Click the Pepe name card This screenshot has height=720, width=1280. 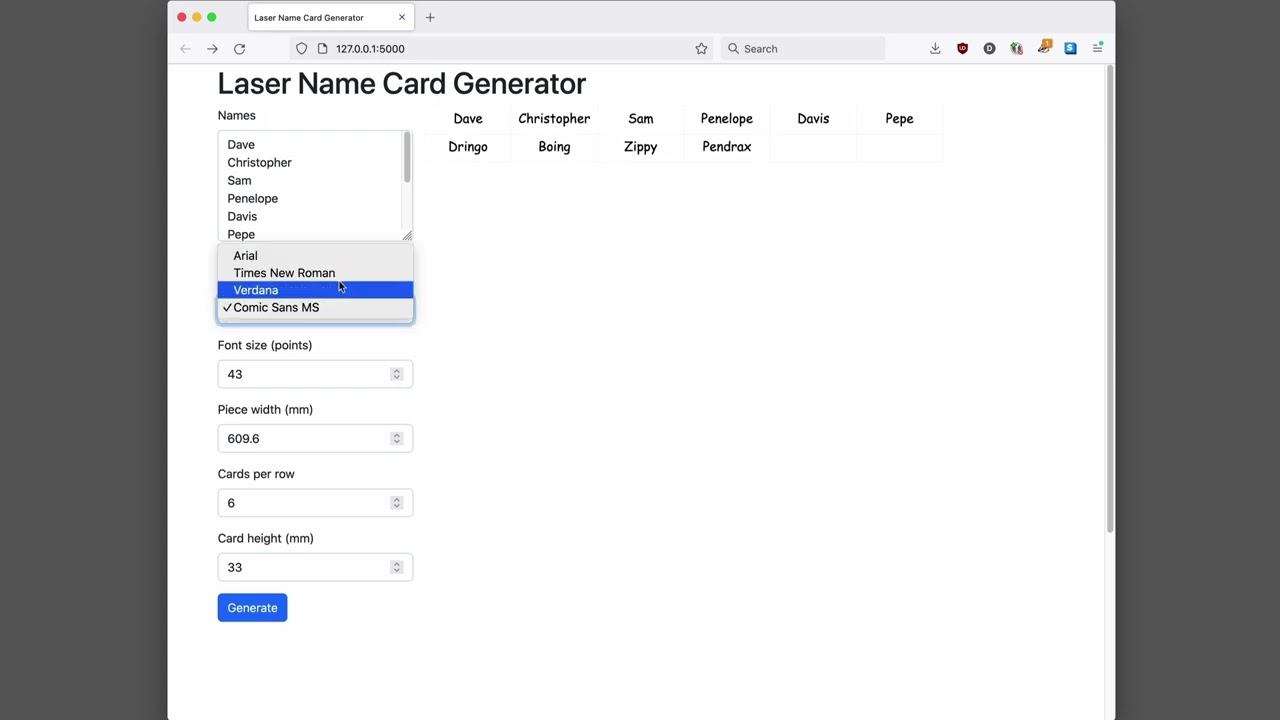click(899, 118)
